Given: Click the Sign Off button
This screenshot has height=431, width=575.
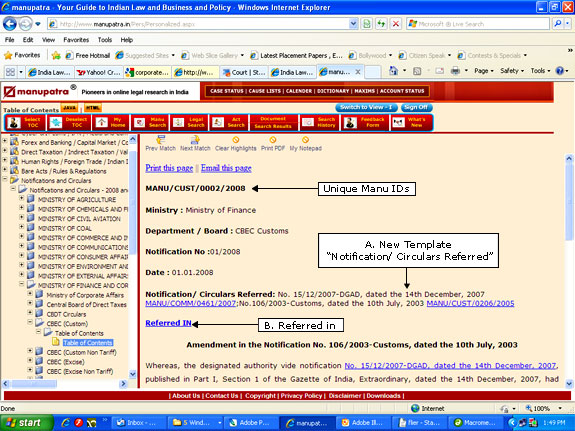Looking at the screenshot, I should tap(416, 107).
